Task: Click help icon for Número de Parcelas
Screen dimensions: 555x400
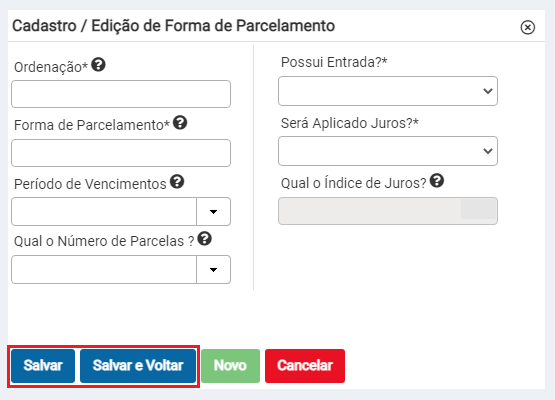Action: coord(204,239)
